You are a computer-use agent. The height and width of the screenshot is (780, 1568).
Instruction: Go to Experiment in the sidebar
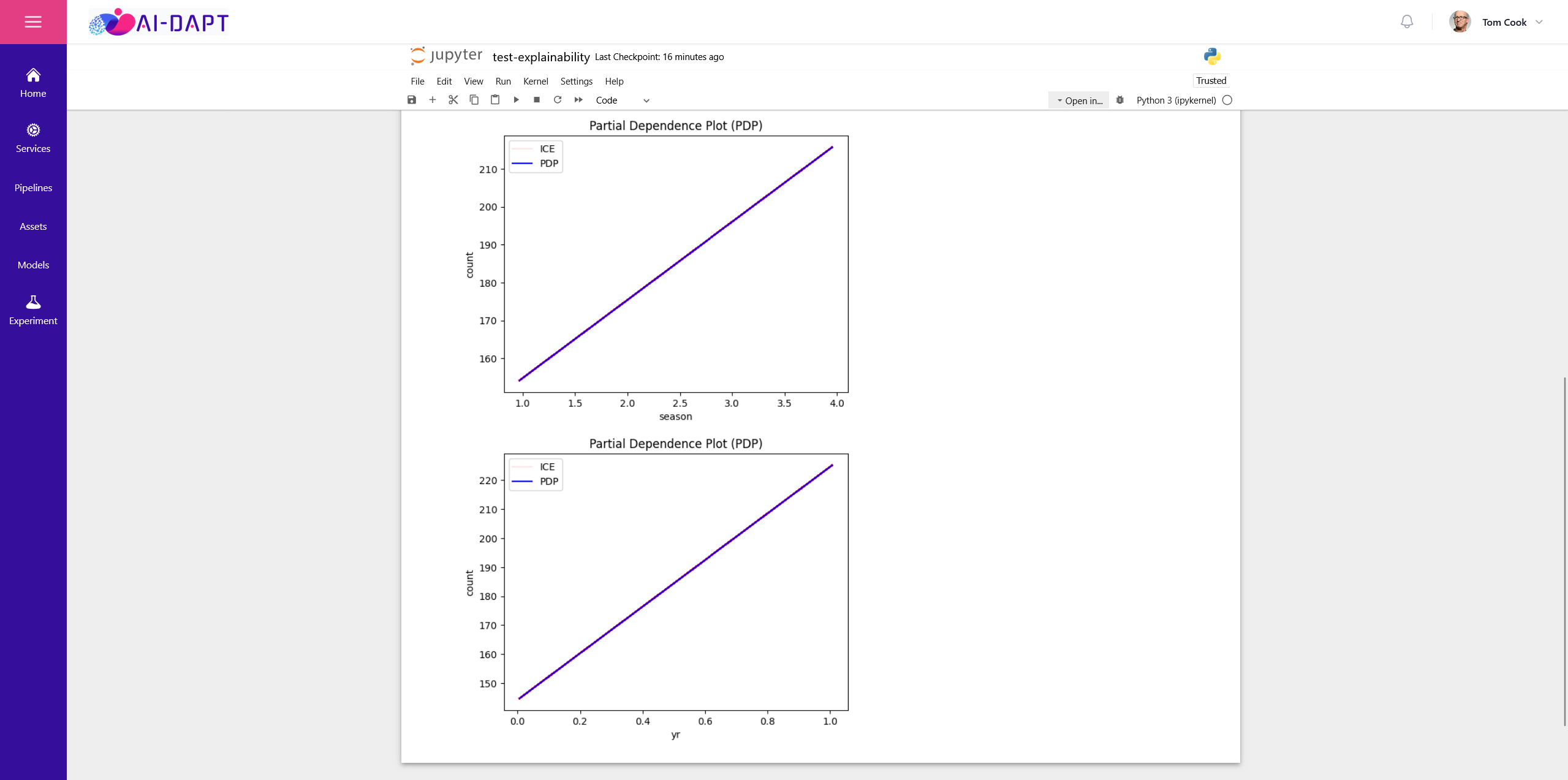pos(33,311)
